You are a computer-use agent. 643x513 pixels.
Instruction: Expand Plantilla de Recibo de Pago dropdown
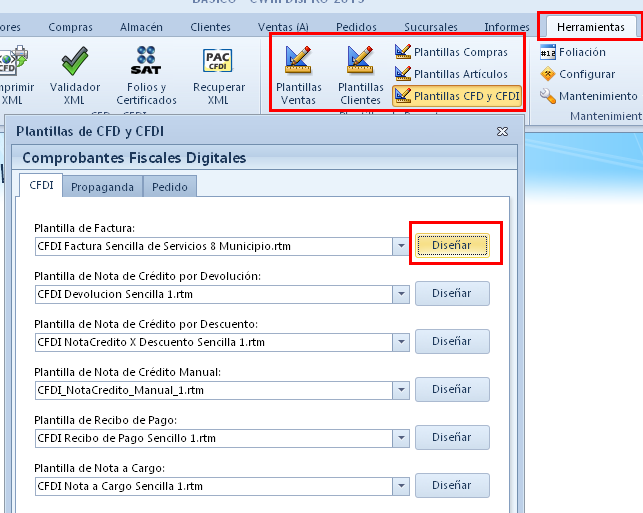(x=401, y=438)
